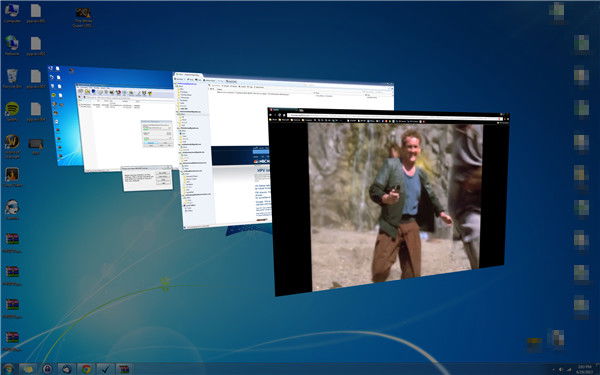Open the first WinRAR archive on desktop
The height and width of the screenshot is (375, 600).
point(12,242)
